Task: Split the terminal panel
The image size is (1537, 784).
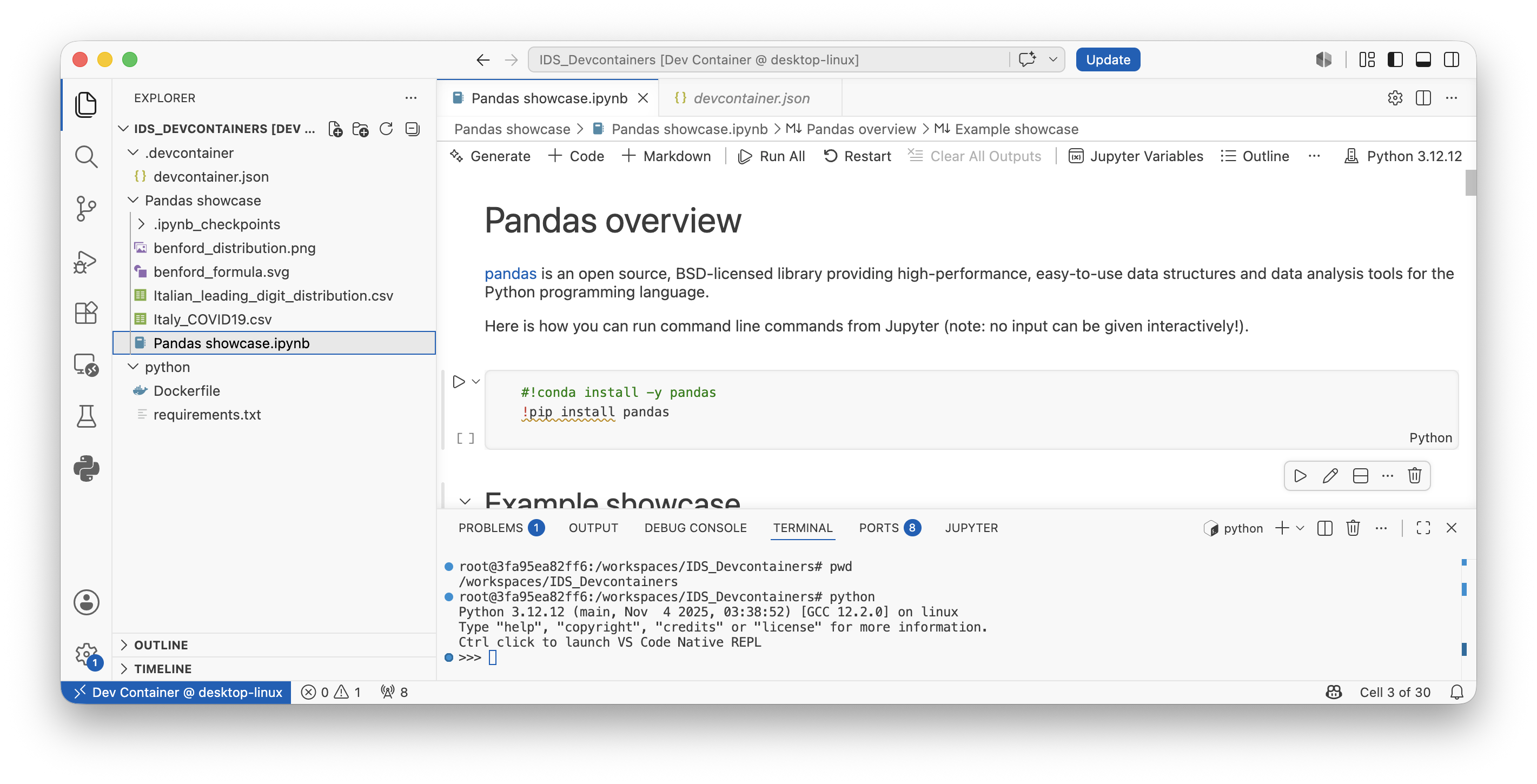Action: coord(1324,528)
